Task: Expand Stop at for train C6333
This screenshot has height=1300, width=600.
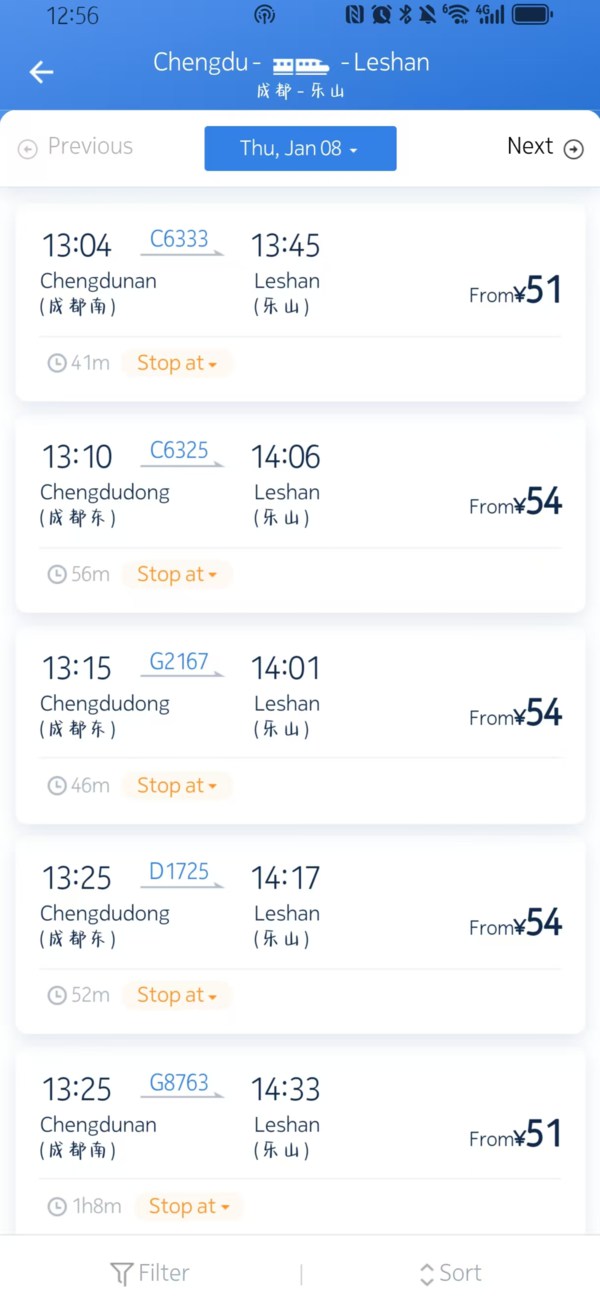Action: pyautogui.click(x=177, y=363)
